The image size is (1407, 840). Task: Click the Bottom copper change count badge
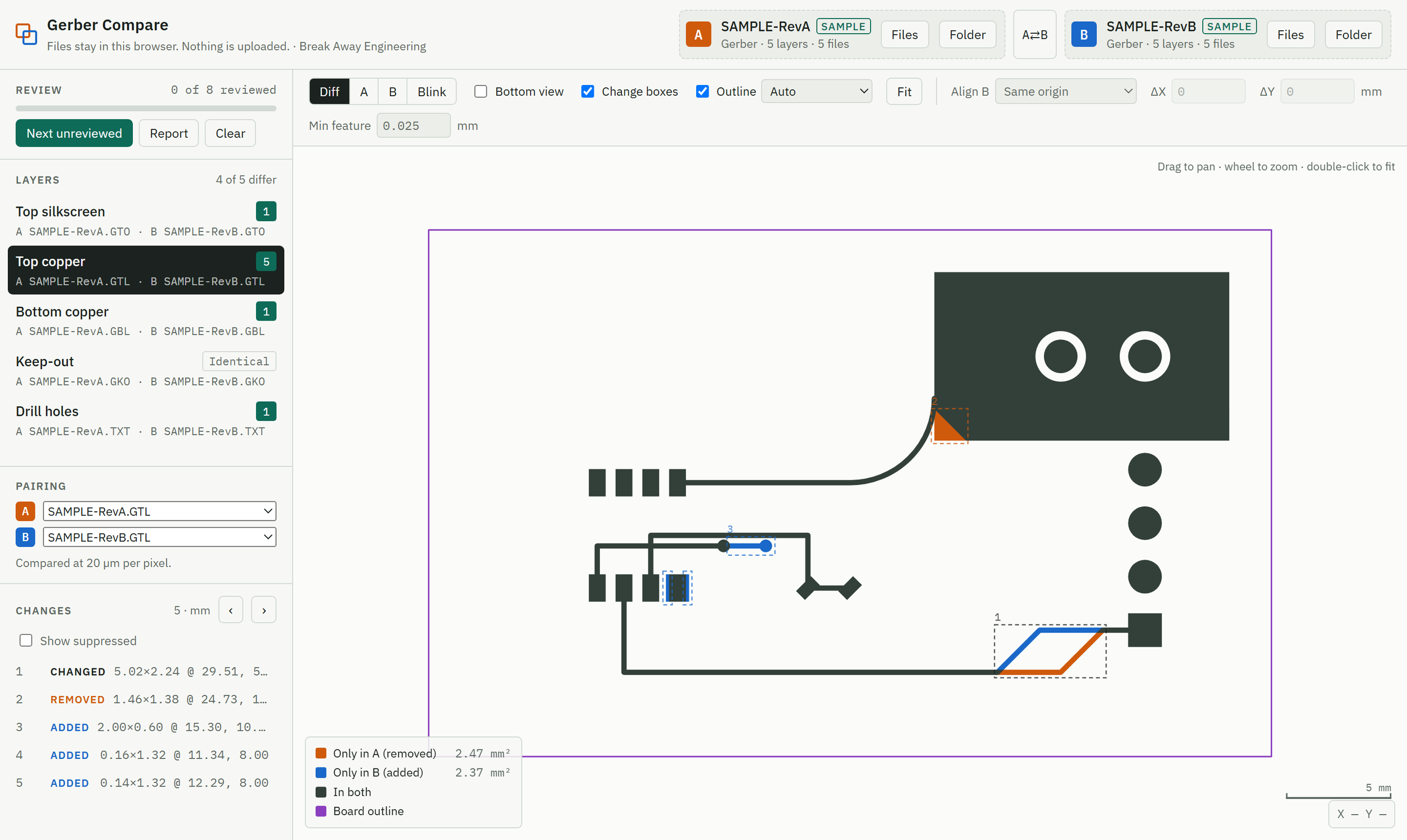pyautogui.click(x=266, y=311)
